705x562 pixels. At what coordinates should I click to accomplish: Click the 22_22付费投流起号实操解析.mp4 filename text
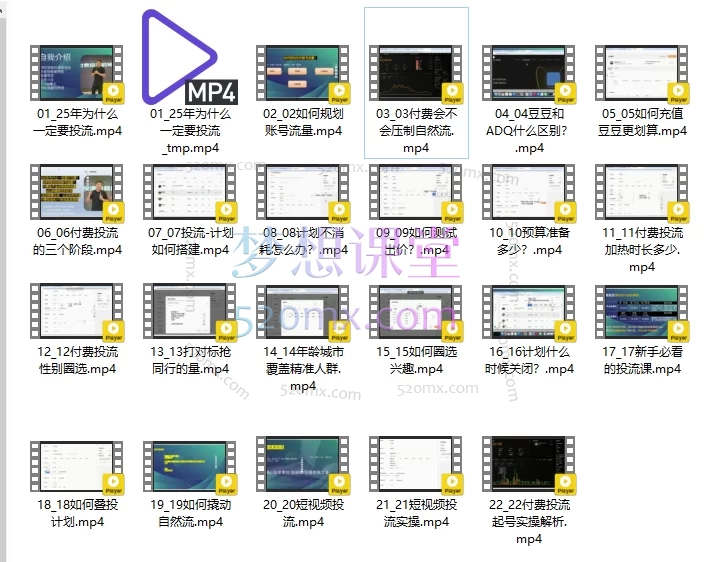[529, 523]
